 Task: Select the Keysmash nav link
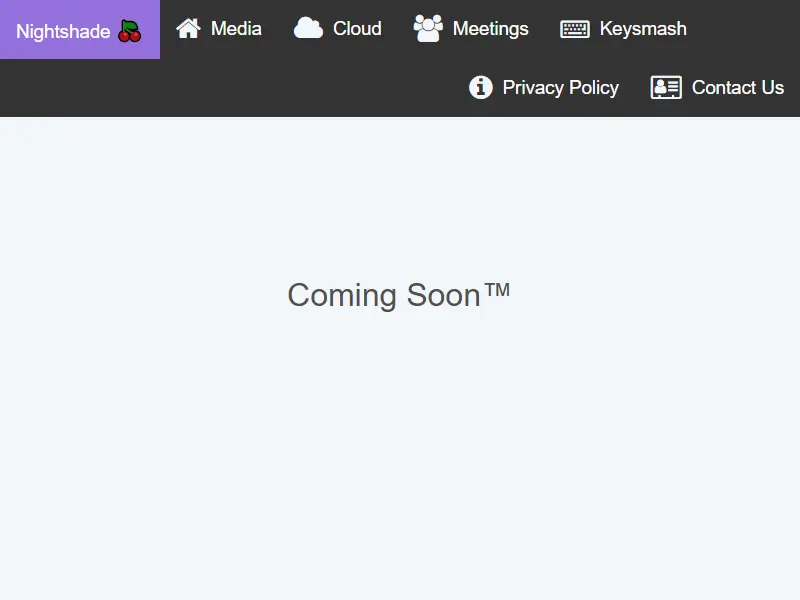pyautogui.click(x=623, y=29)
